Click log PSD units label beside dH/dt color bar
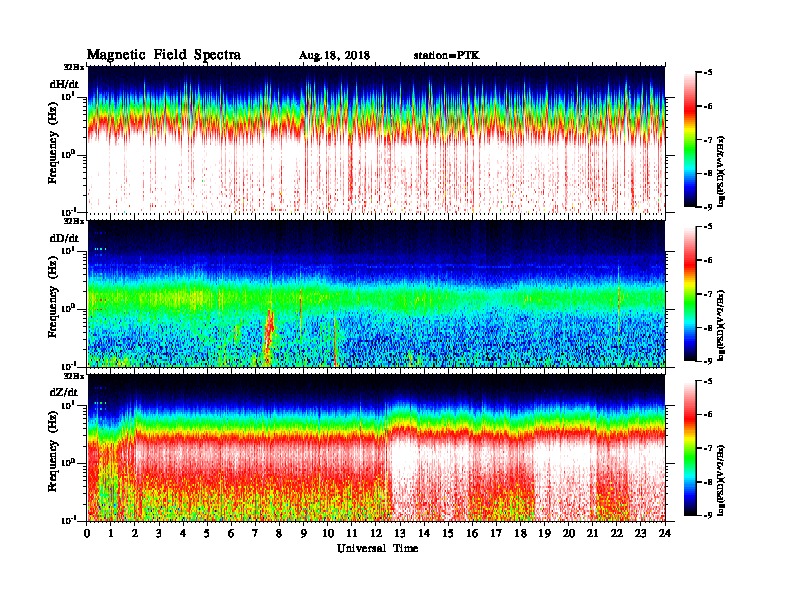The image size is (792, 612). [722, 171]
